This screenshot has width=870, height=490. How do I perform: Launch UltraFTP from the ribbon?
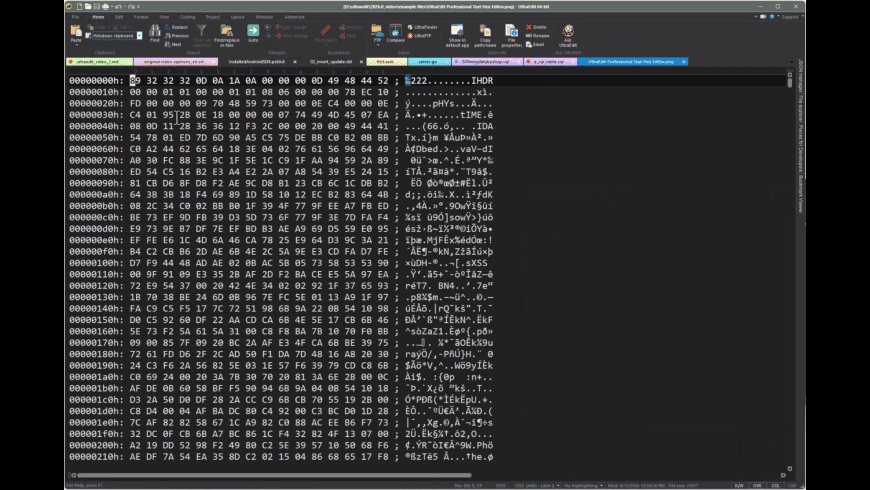pos(419,36)
